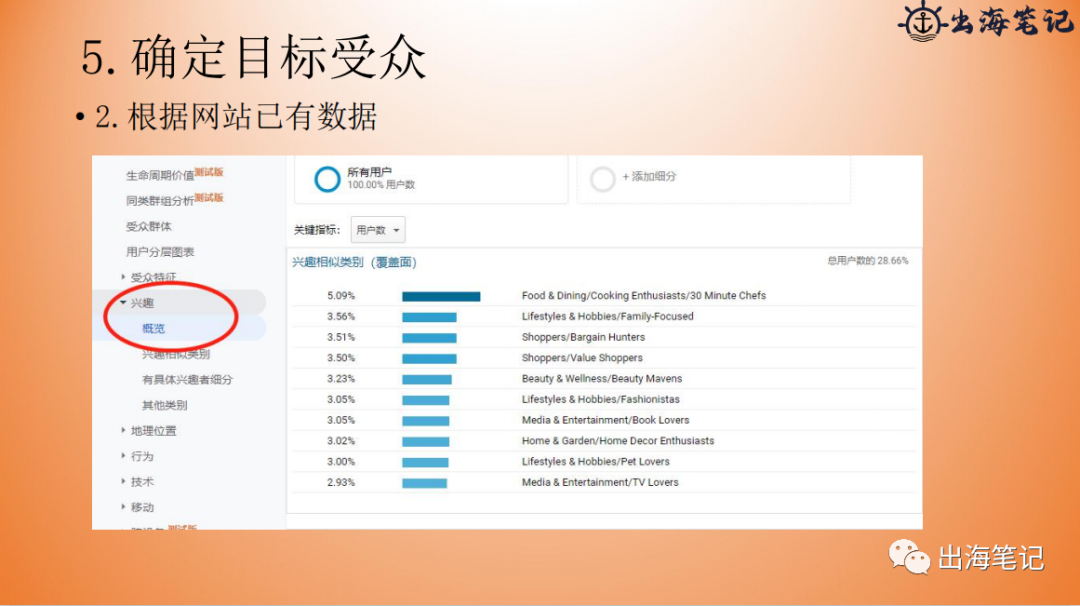The width and height of the screenshot is (1080, 606).
Task: Open the 用户数 key metric dropdown
Action: [378, 230]
